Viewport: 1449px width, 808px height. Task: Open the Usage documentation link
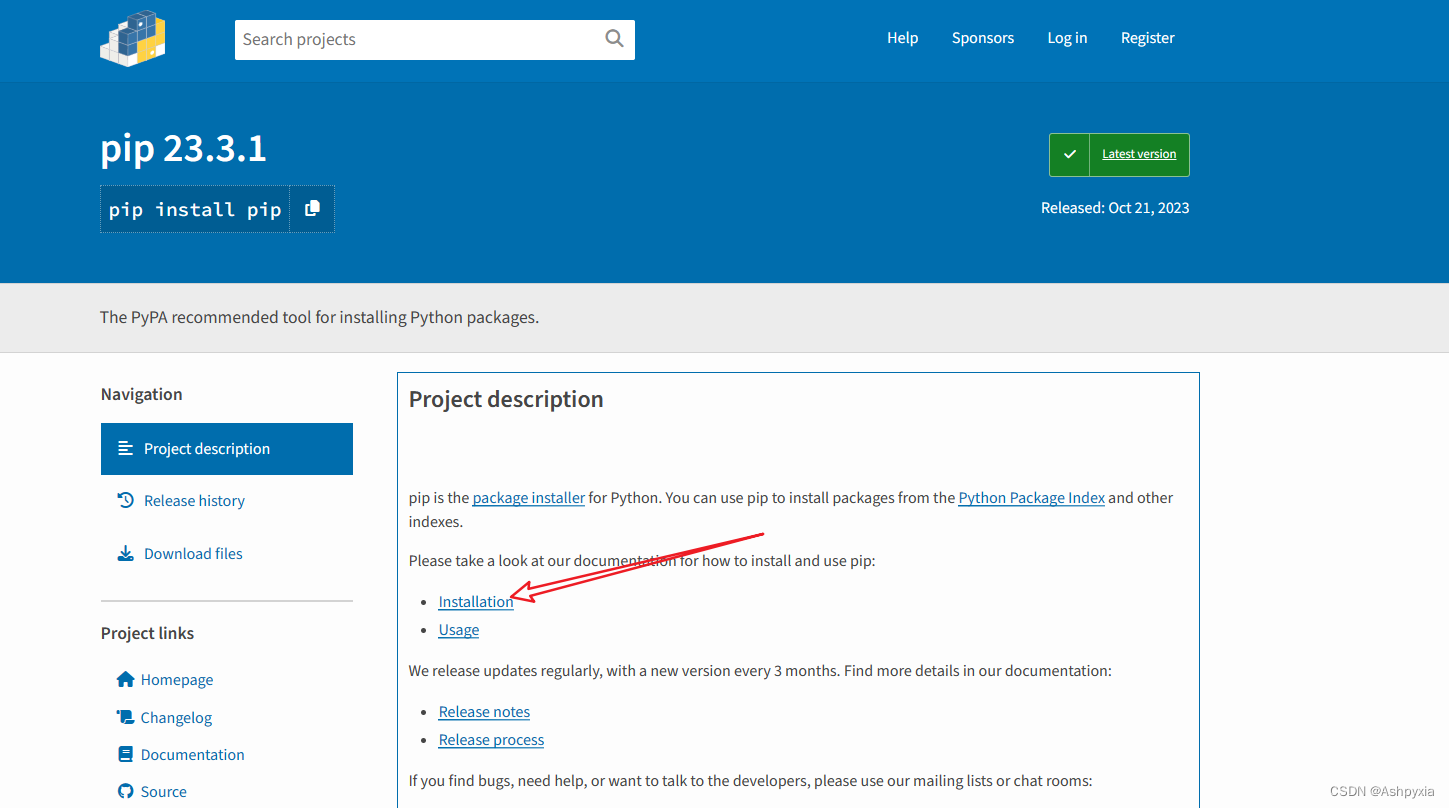tap(459, 629)
